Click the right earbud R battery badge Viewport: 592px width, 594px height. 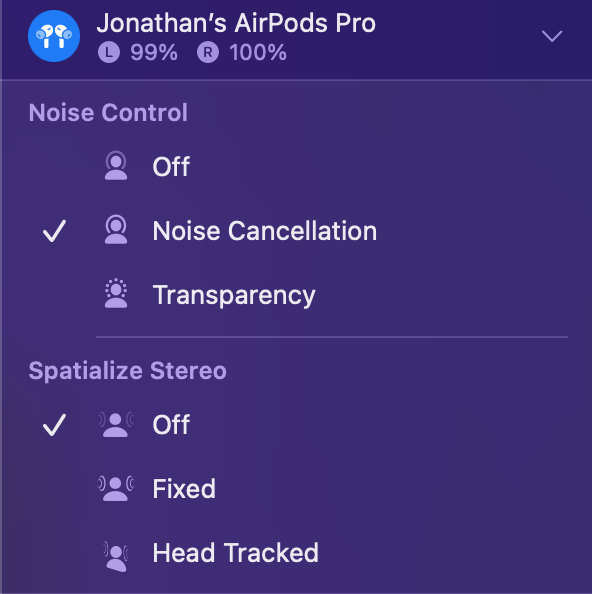click(208, 52)
